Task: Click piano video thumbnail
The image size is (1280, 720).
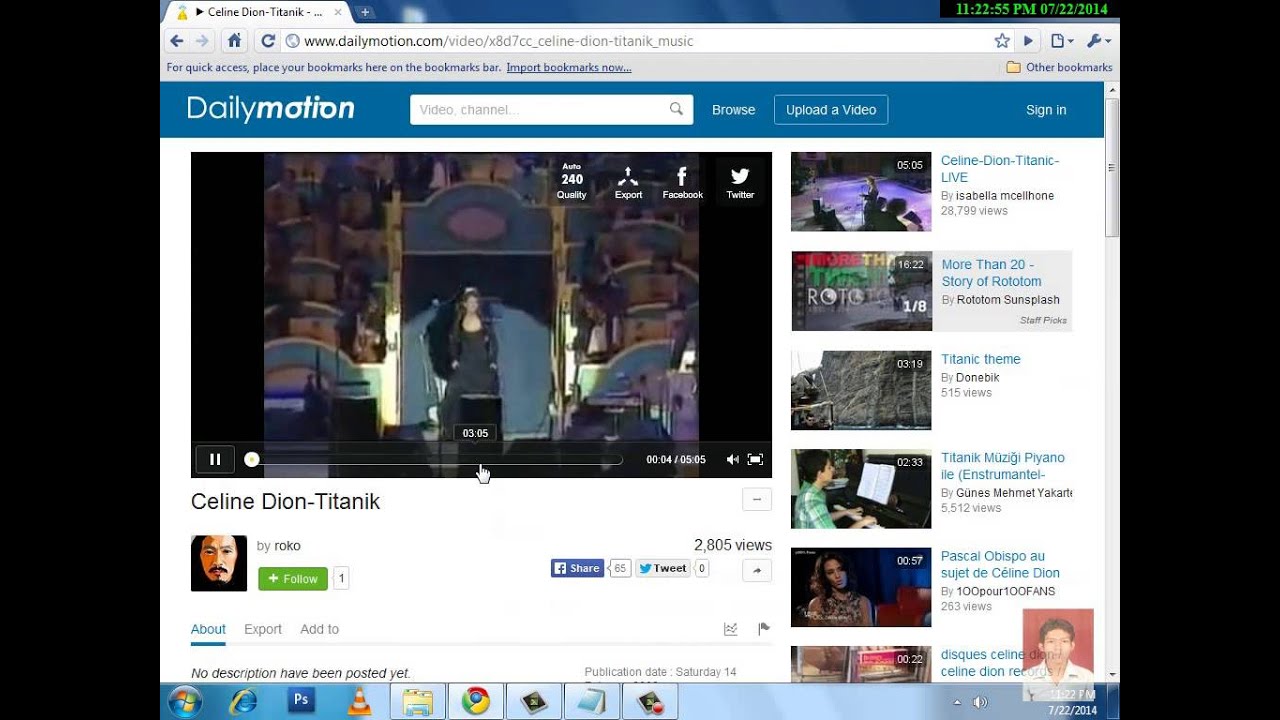Action: pos(861,489)
